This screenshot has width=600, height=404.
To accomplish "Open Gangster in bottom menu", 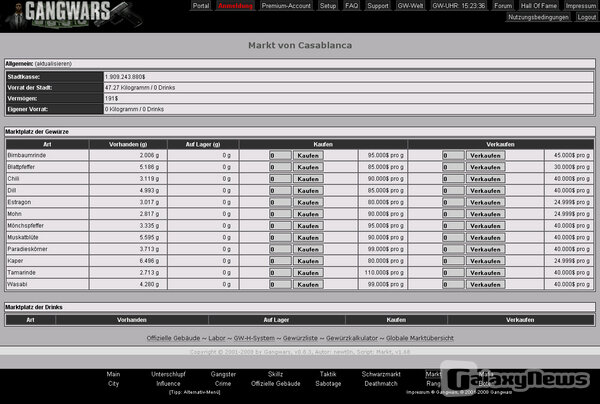I will 223,374.
